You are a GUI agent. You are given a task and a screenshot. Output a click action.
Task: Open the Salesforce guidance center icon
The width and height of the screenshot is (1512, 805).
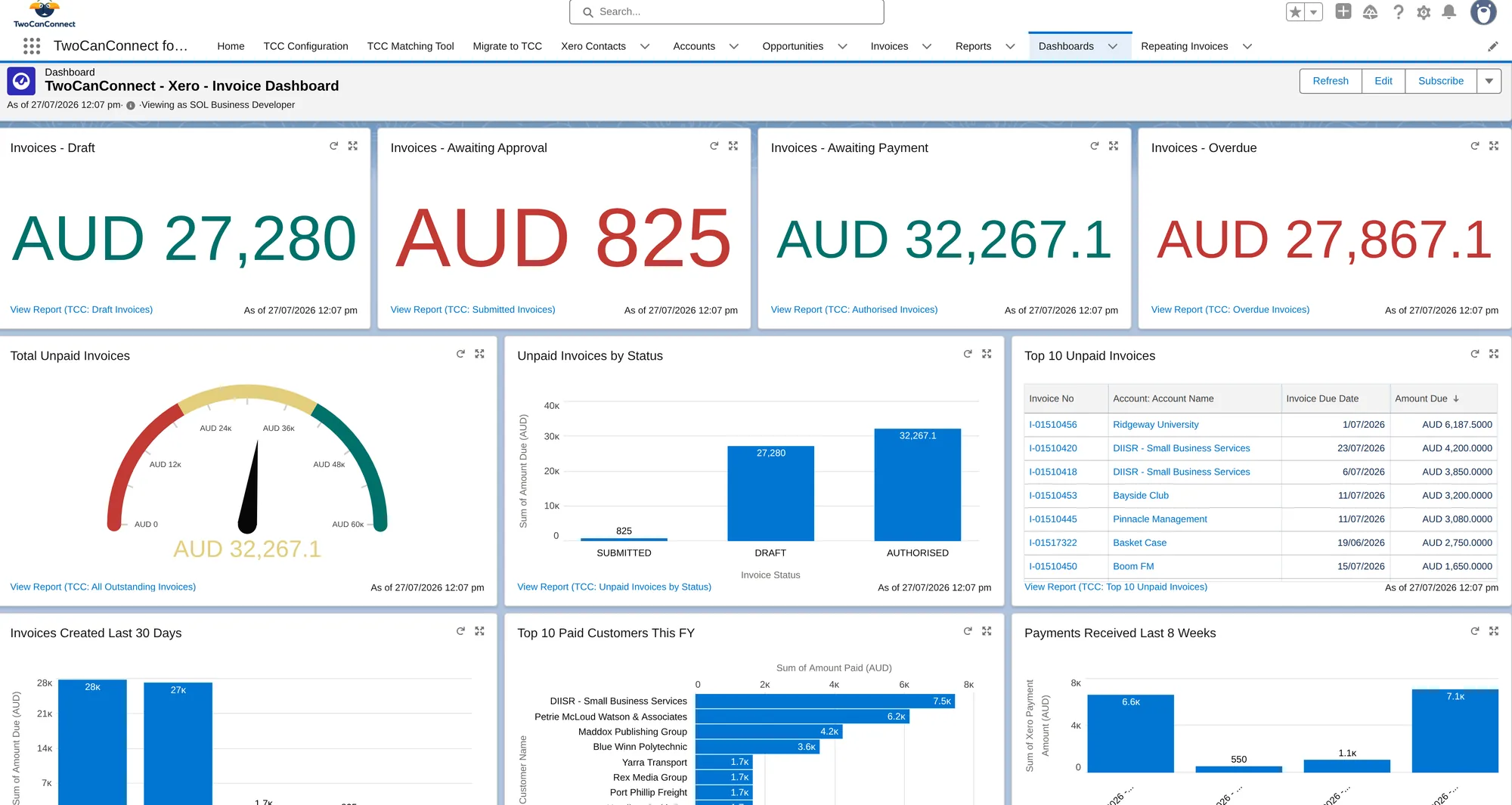[1370, 12]
